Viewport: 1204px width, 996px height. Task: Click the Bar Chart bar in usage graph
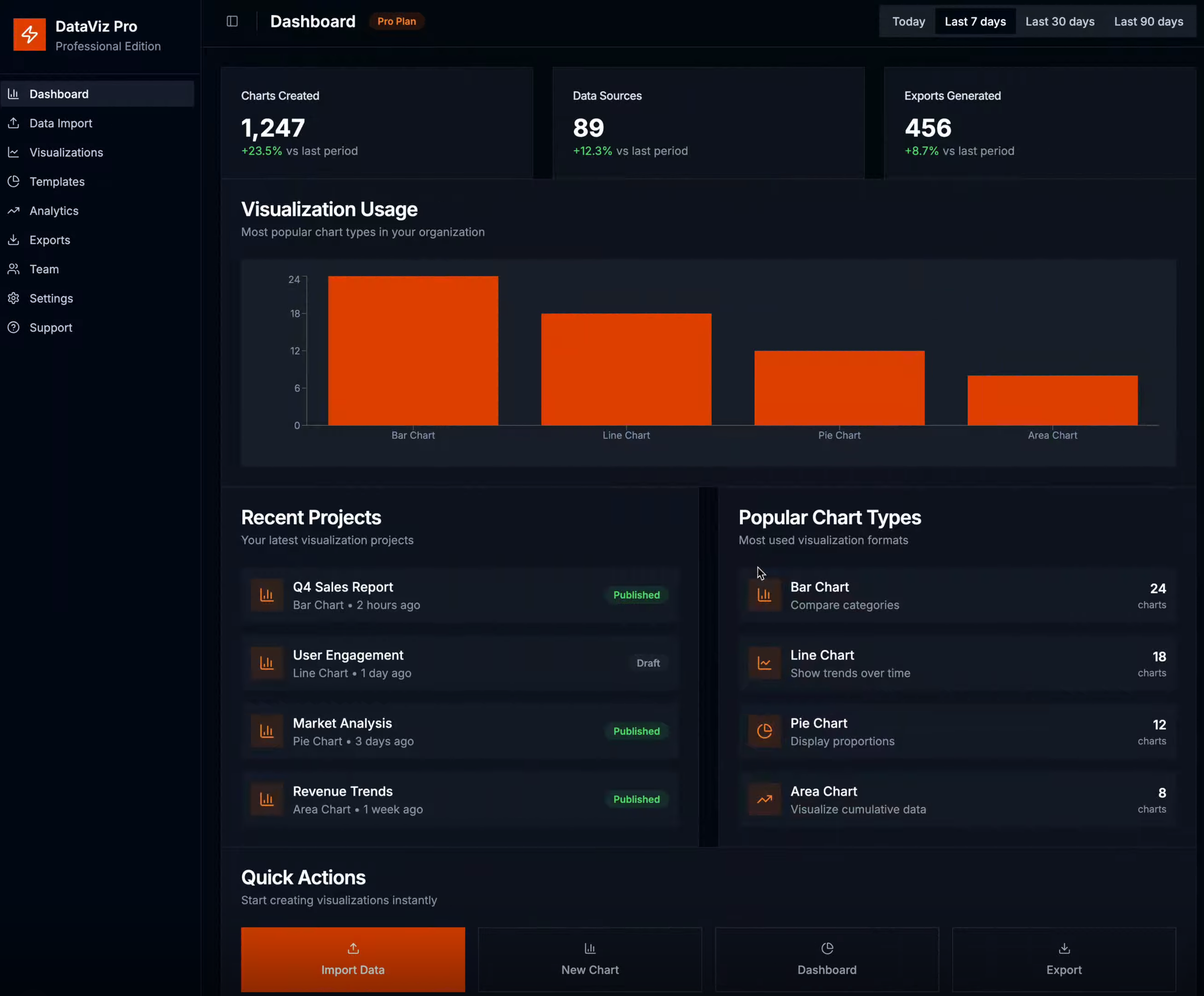413,350
